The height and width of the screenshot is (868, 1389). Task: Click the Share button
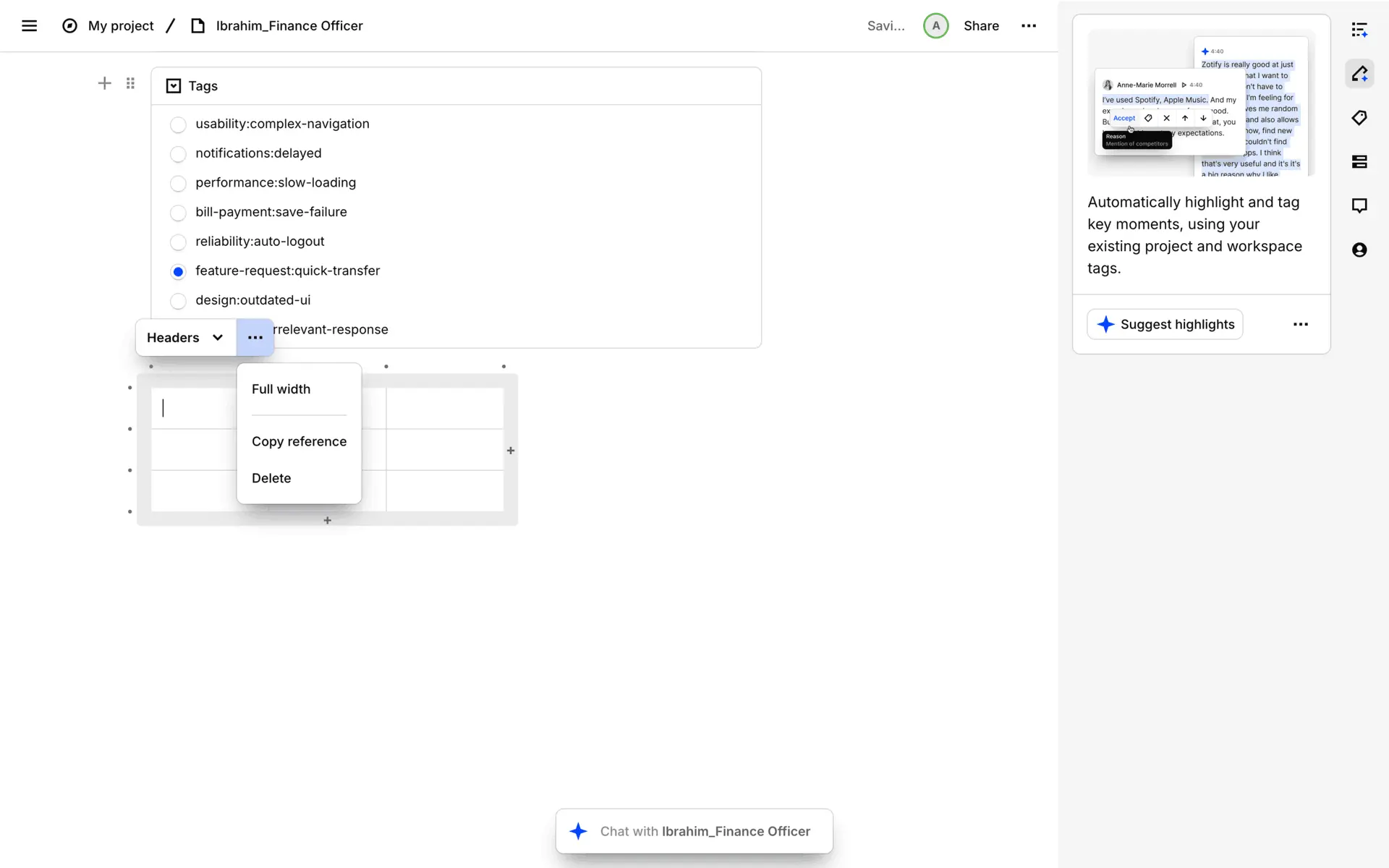point(981,26)
